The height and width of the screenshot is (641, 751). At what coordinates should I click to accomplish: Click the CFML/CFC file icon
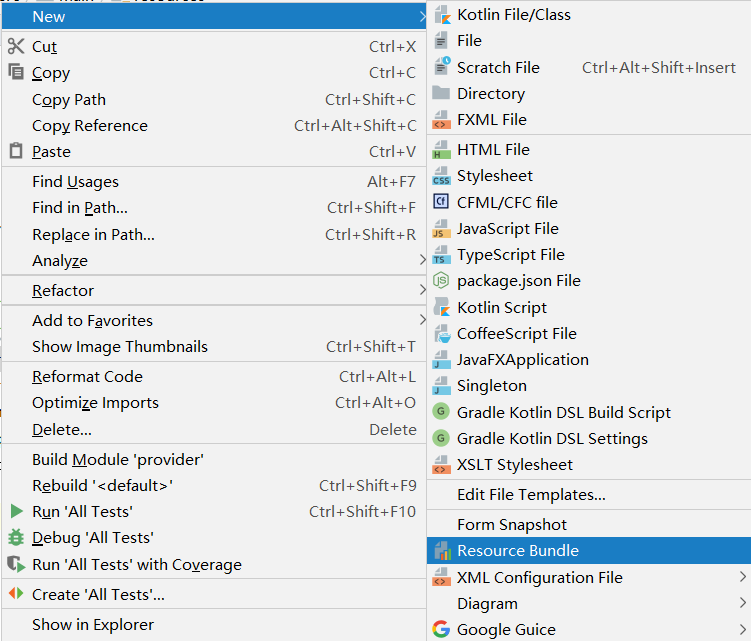click(441, 202)
